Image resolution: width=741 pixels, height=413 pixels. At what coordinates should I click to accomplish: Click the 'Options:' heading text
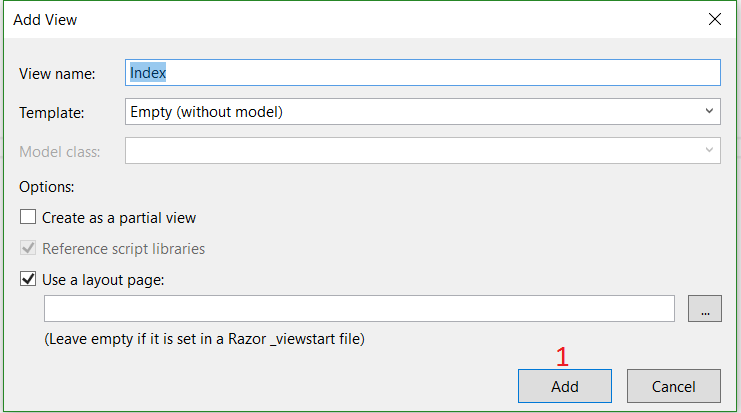pyautogui.click(x=48, y=186)
